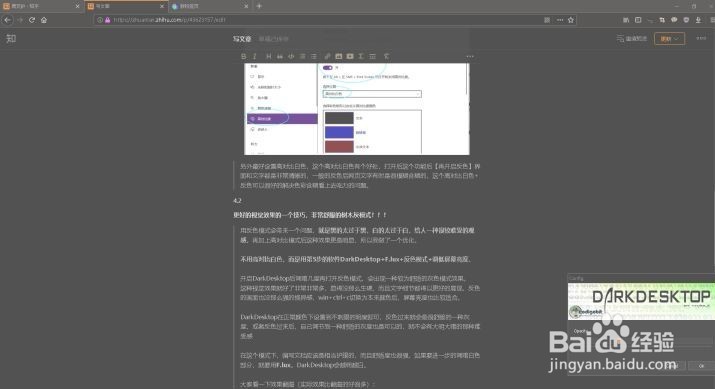Image resolution: width=715 pixels, height=389 pixels.
Task: Open the browser home page icon
Action: (x=44, y=20)
